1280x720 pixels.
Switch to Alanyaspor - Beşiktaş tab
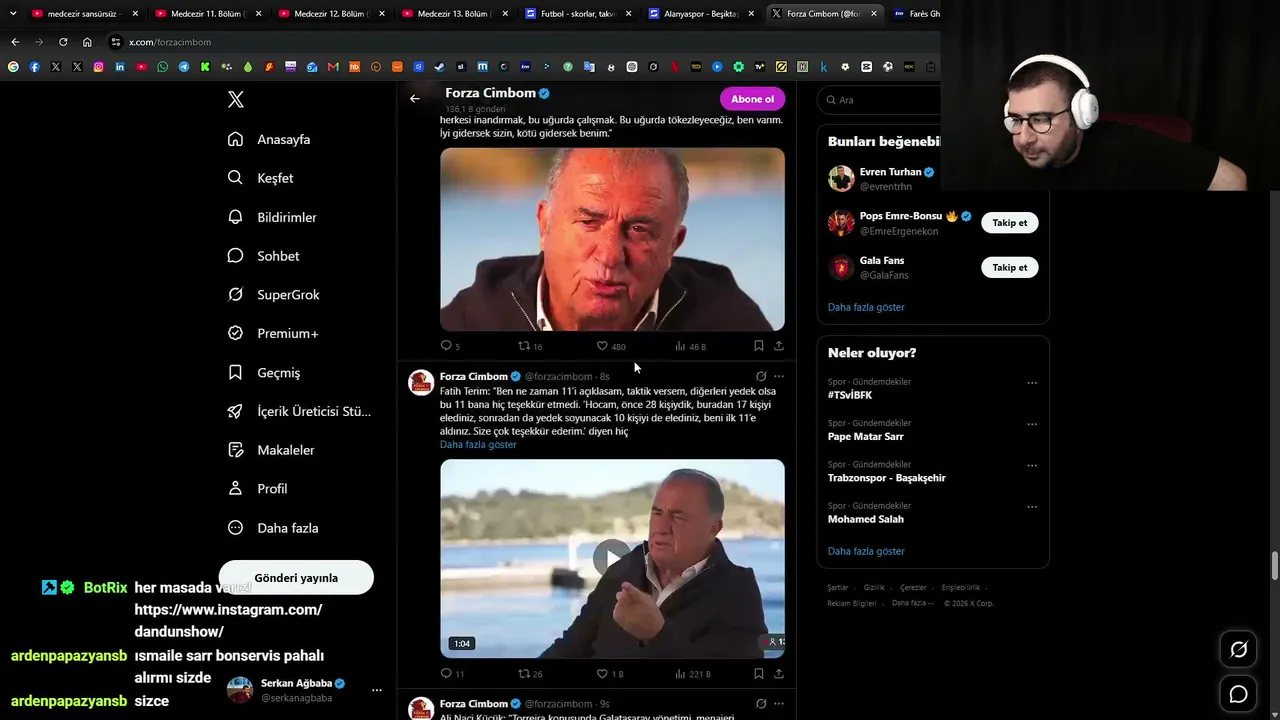tap(700, 14)
